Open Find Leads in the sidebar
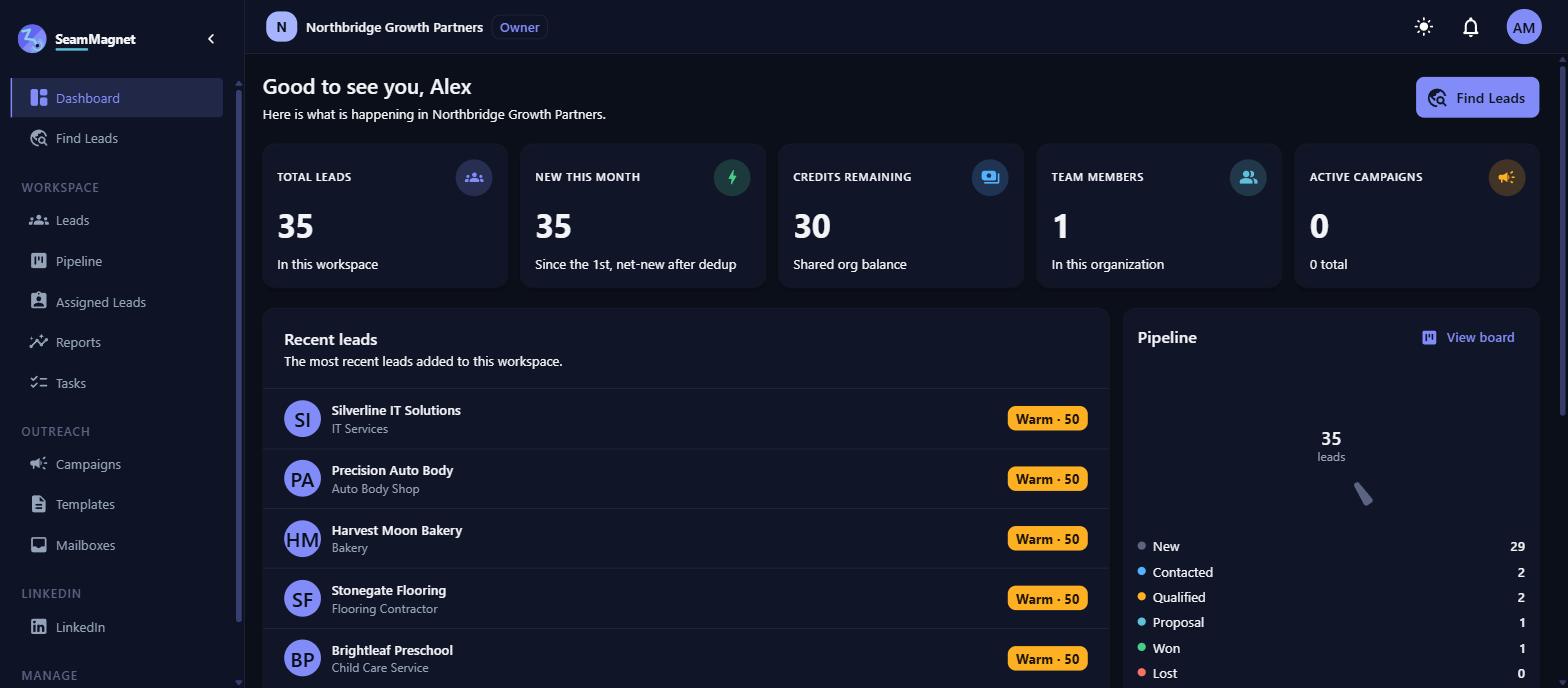The image size is (1568, 688). pos(117,139)
